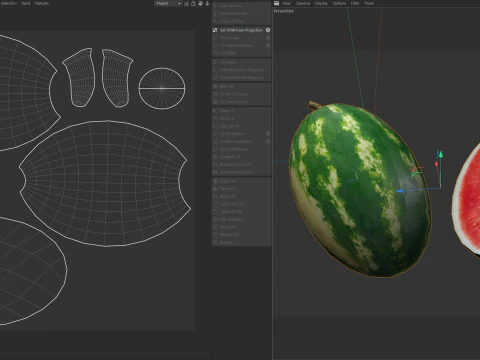The image size is (480, 360).
Task: Choose Flip Sequence command
Action: point(241,219)
